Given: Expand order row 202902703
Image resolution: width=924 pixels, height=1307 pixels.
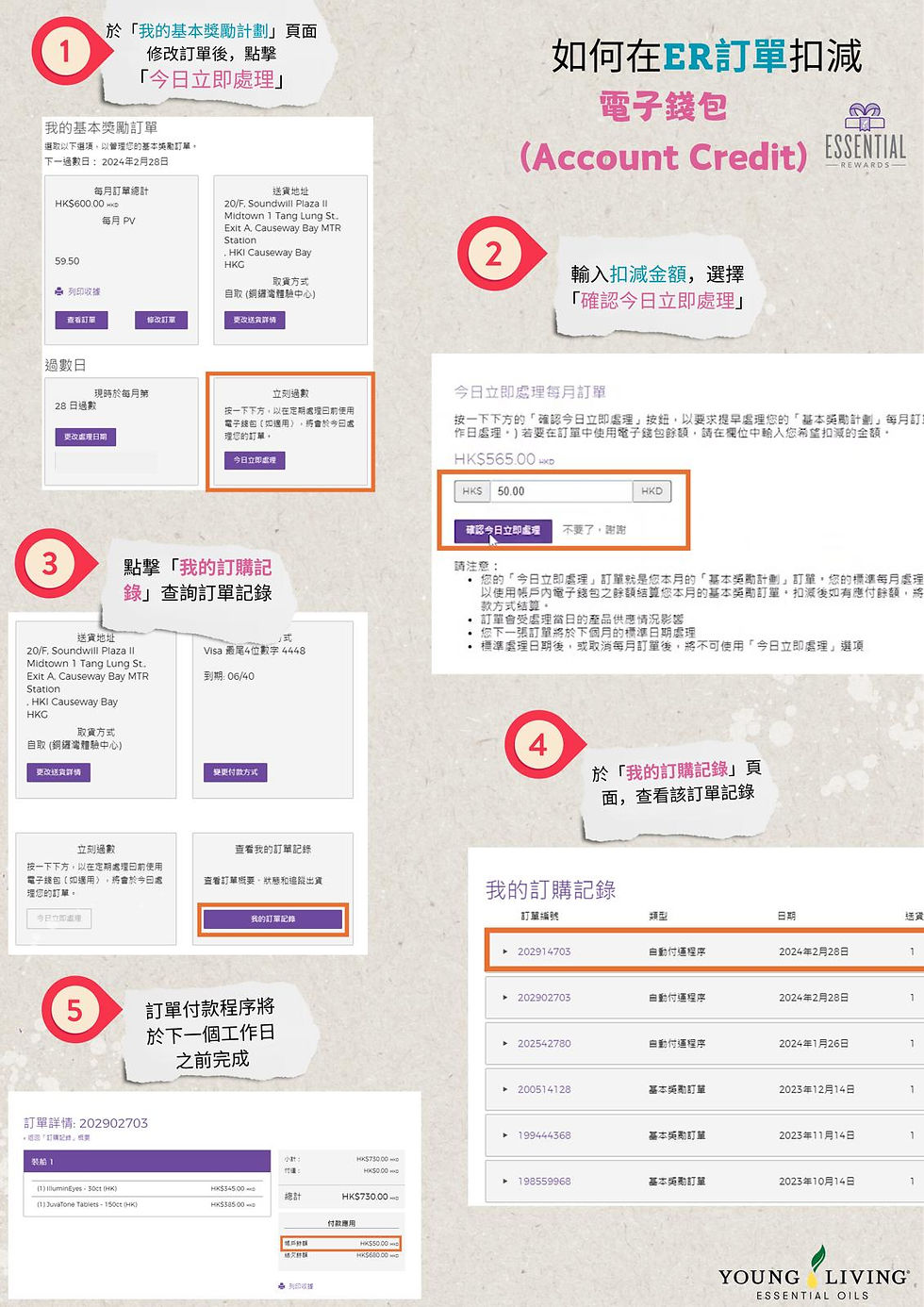Looking at the screenshot, I should (505, 997).
